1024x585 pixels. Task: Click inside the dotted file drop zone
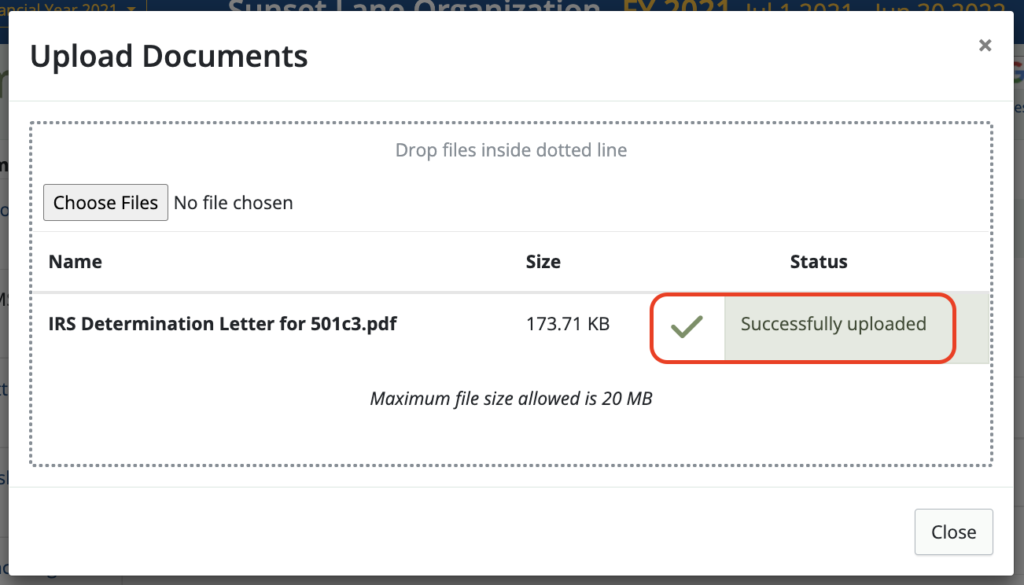[x=511, y=149]
